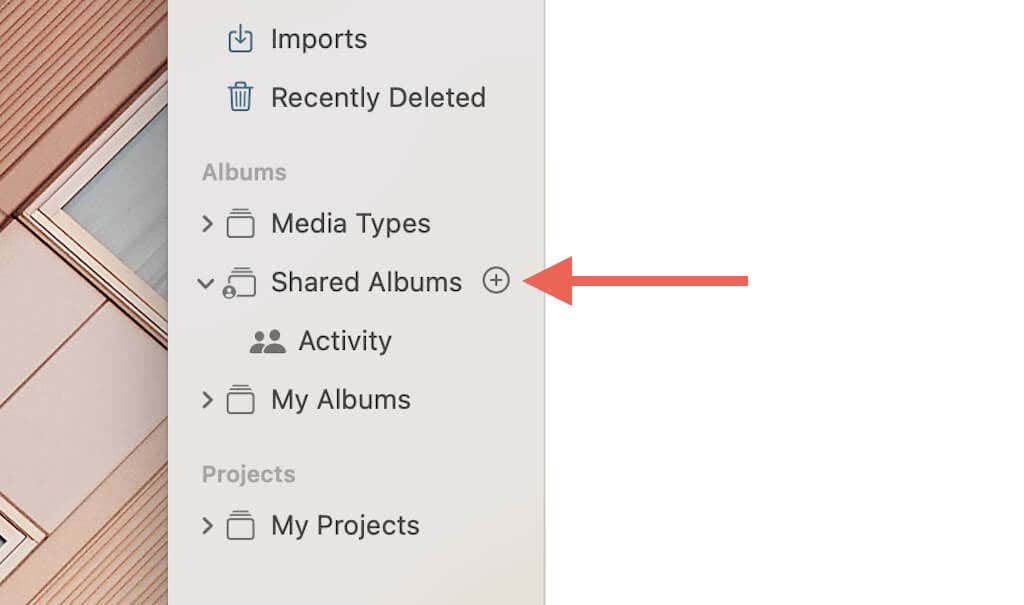The height and width of the screenshot is (605, 1024).
Task: Click the Recently Deleted trash icon
Action: coord(240,97)
